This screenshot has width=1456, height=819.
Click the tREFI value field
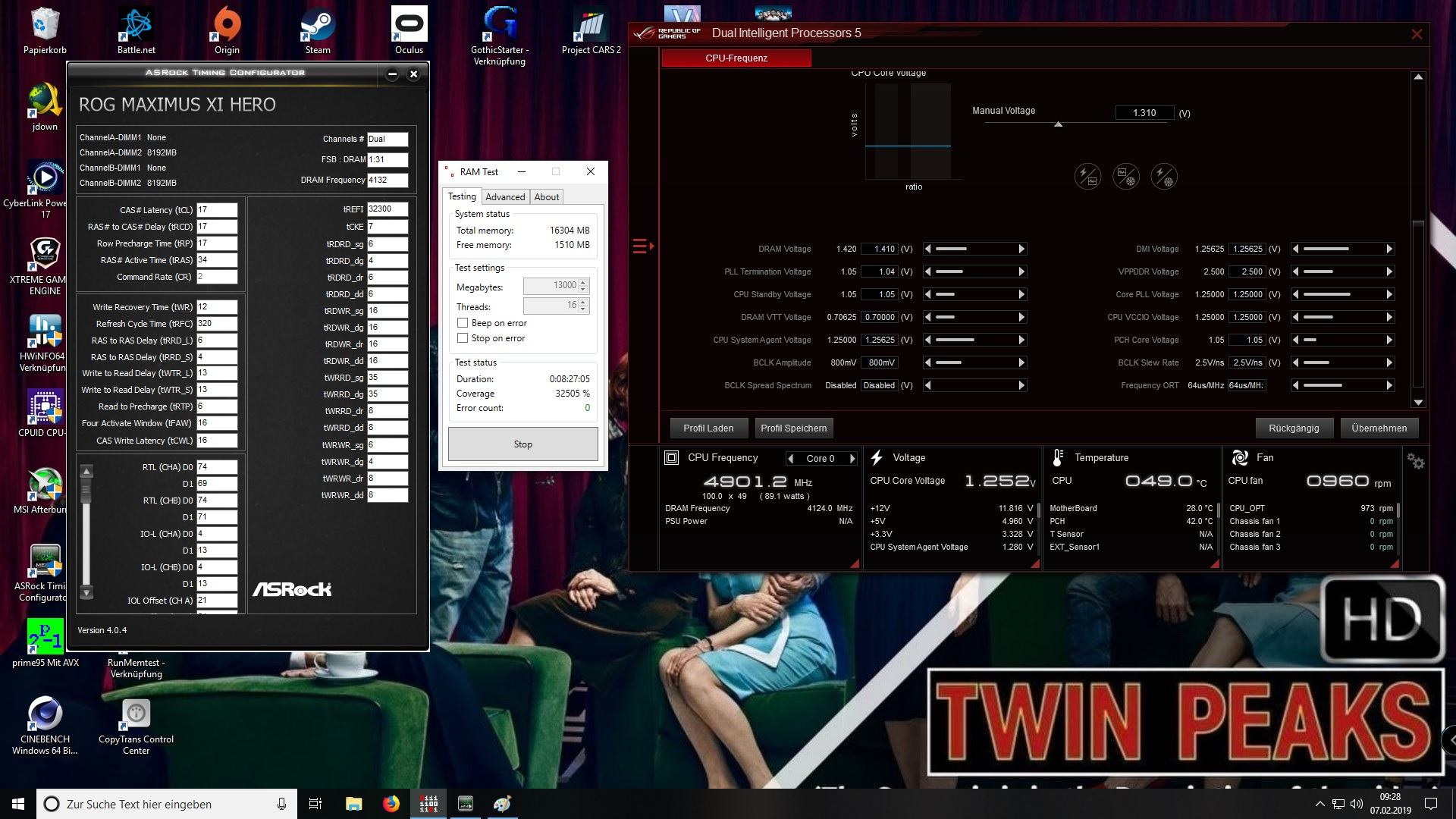[388, 209]
